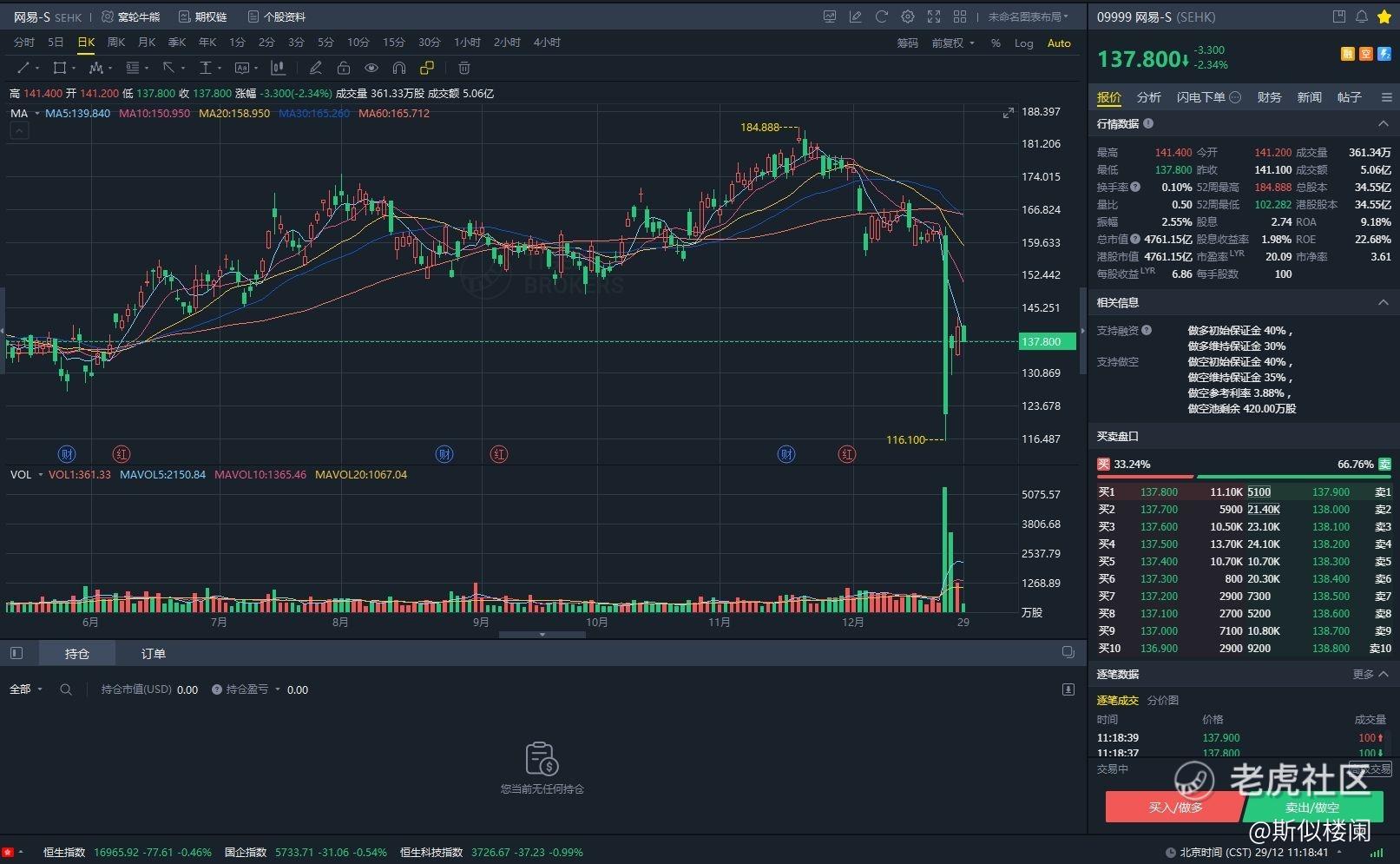Toggle drawings visibility eye icon

pyautogui.click(x=371, y=68)
